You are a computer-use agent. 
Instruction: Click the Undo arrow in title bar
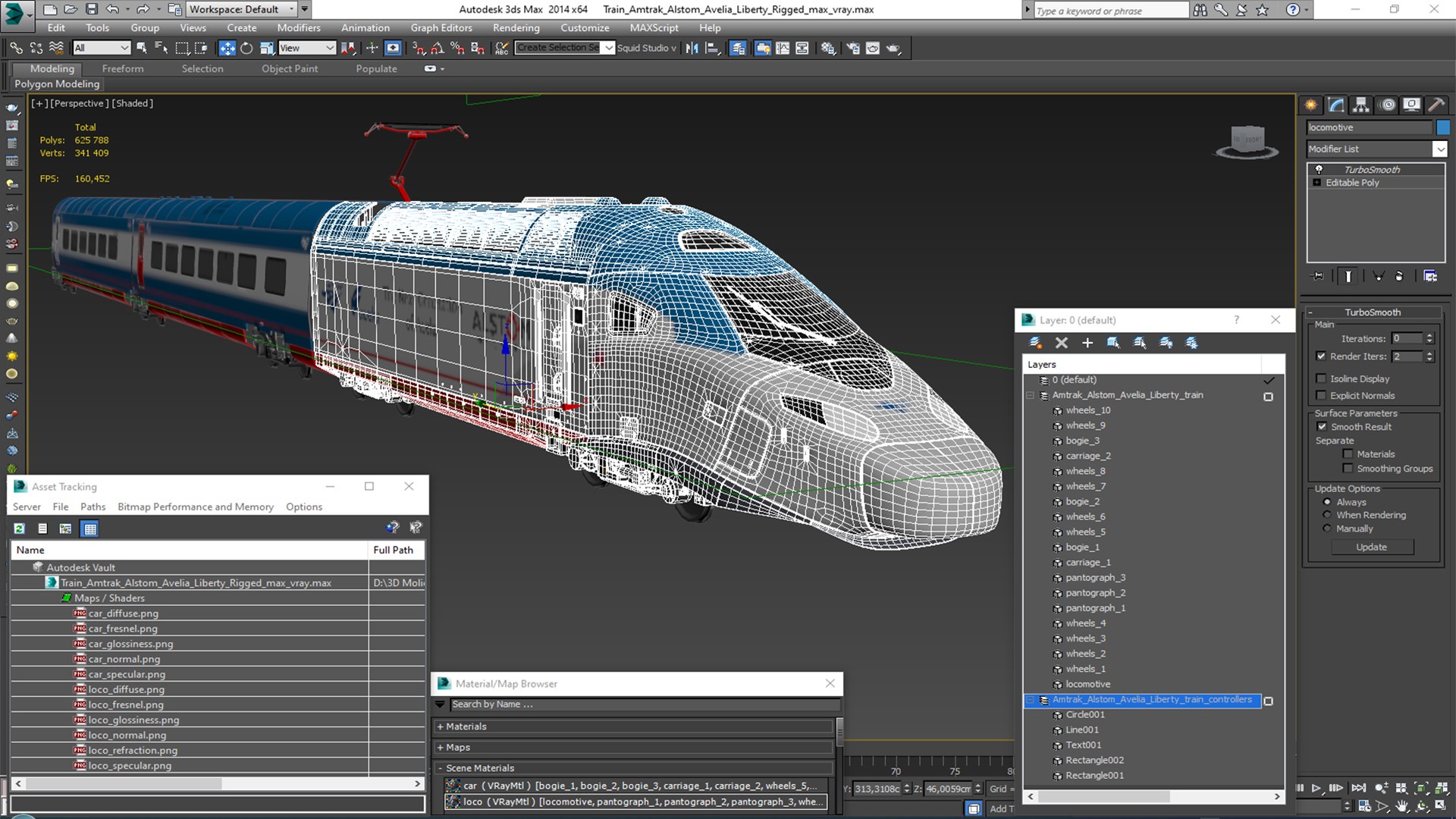[x=112, y=9]
